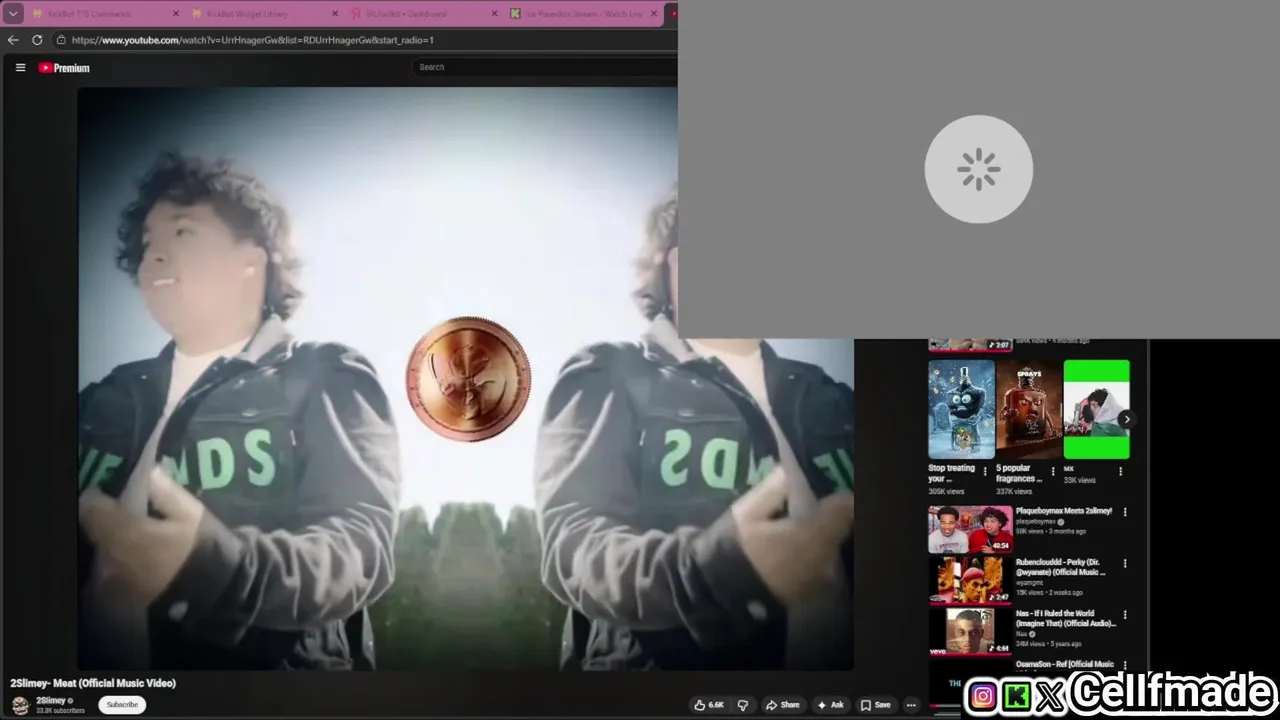1280x720 pixels.
Task: Open options menu for Nas video
Action: (1125, 615)
